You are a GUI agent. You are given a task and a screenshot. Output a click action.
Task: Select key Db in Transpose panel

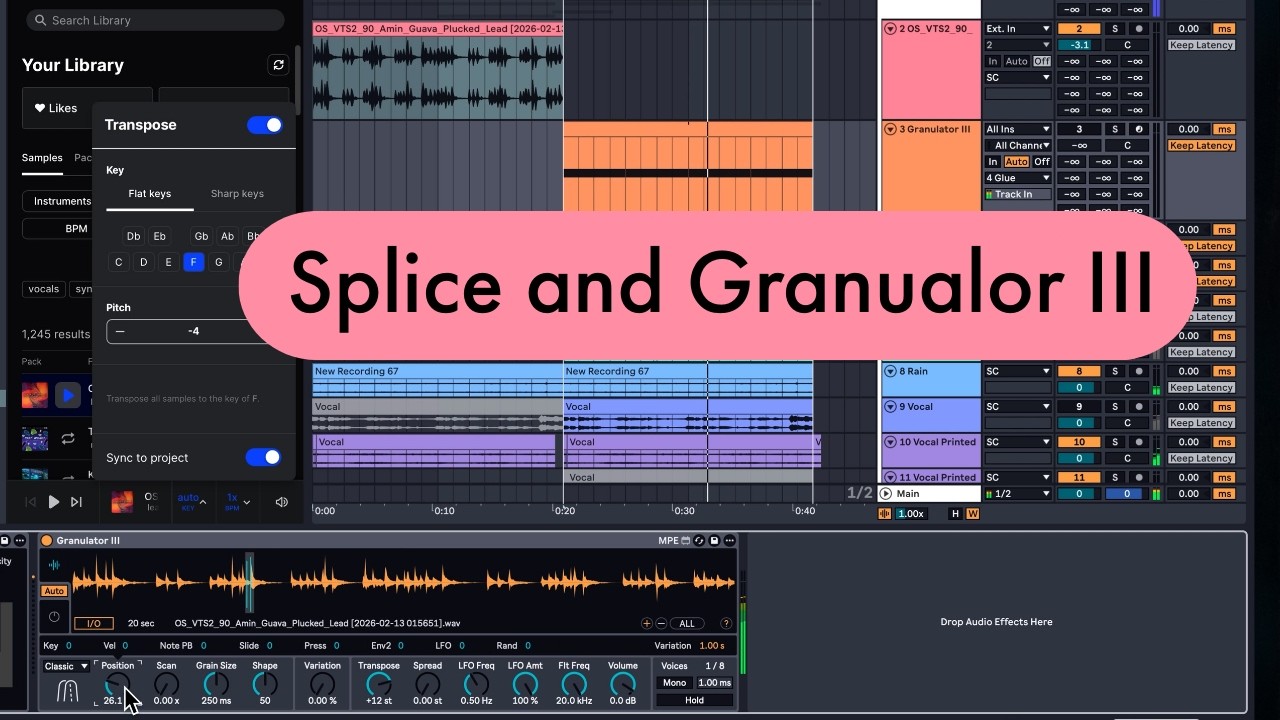[x=134, y=236]
